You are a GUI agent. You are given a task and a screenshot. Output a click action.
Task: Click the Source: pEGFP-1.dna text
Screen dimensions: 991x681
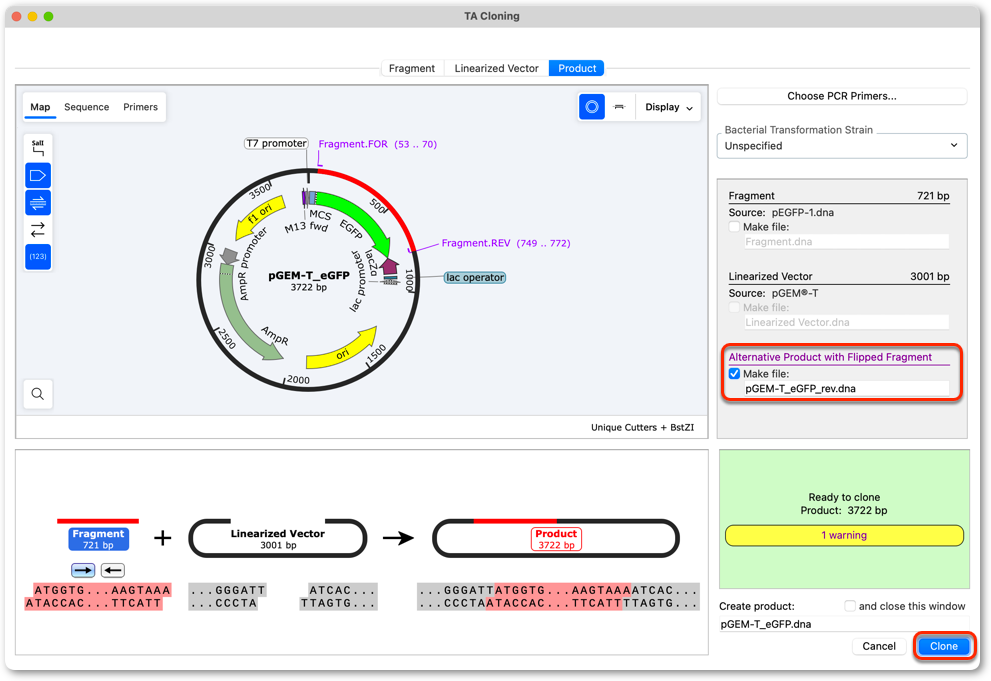tap(781, 212)
